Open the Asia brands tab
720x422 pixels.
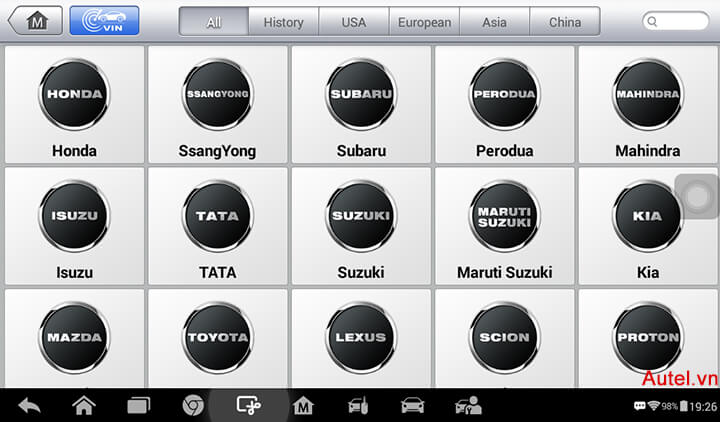(495, 22)
